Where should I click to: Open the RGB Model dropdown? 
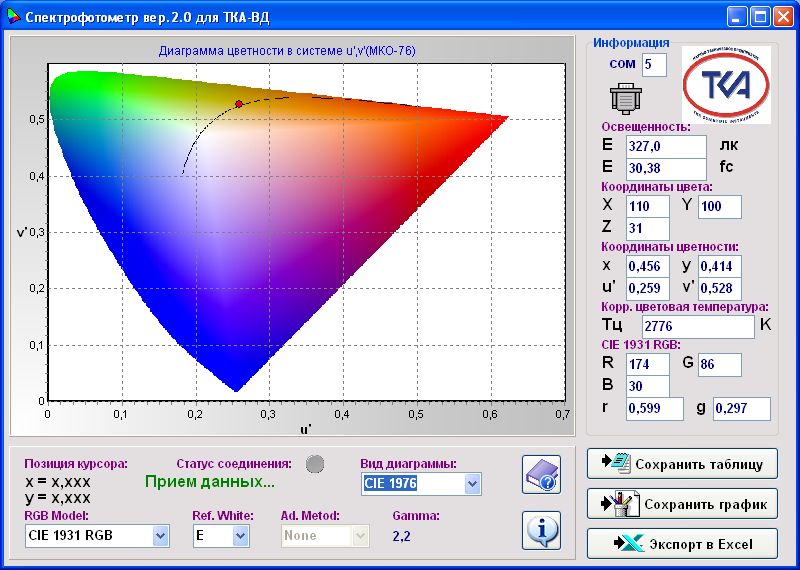coord(160,536)
